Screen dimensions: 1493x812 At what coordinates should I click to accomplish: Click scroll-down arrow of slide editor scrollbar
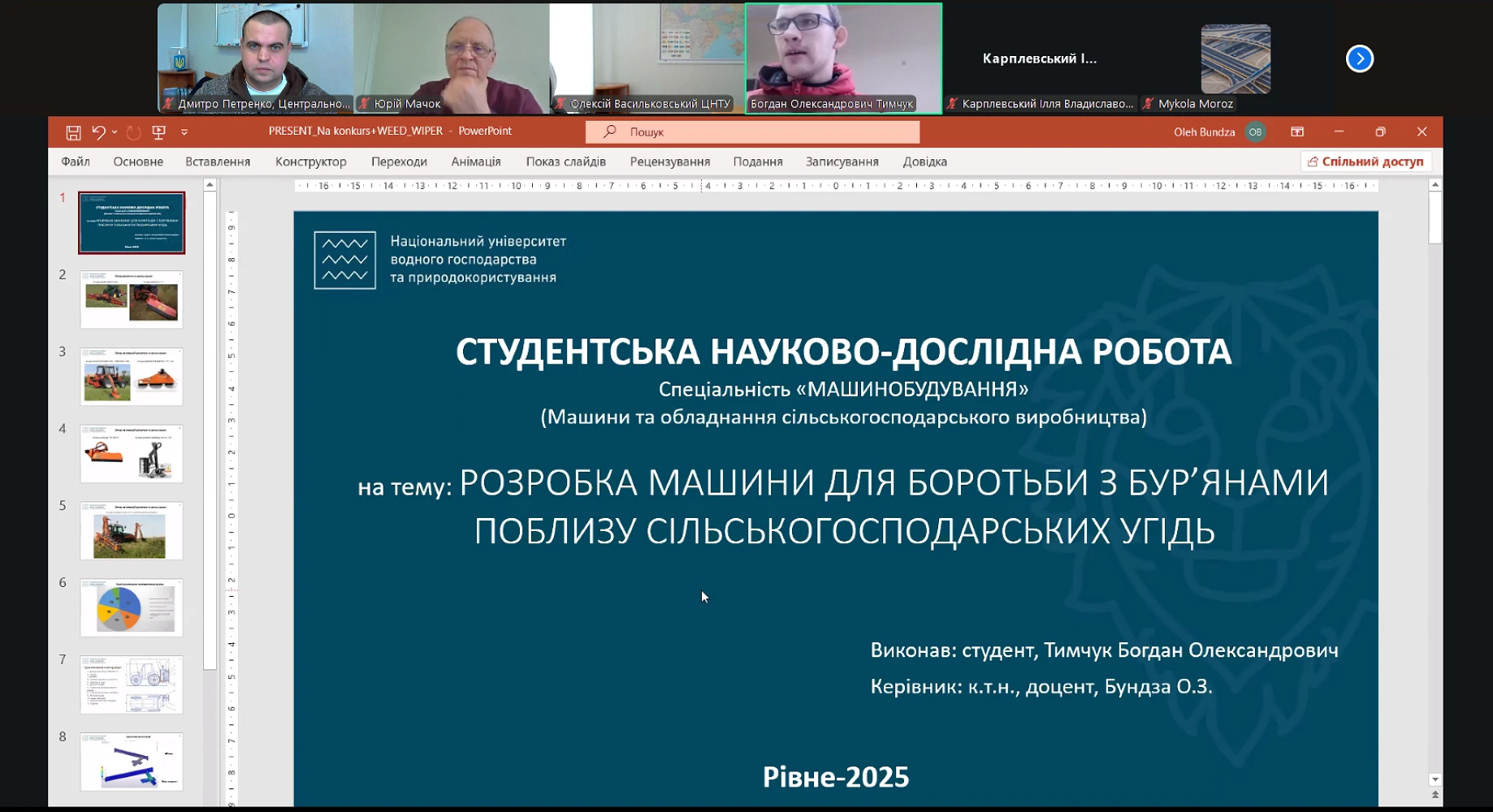pos(1435,780)
